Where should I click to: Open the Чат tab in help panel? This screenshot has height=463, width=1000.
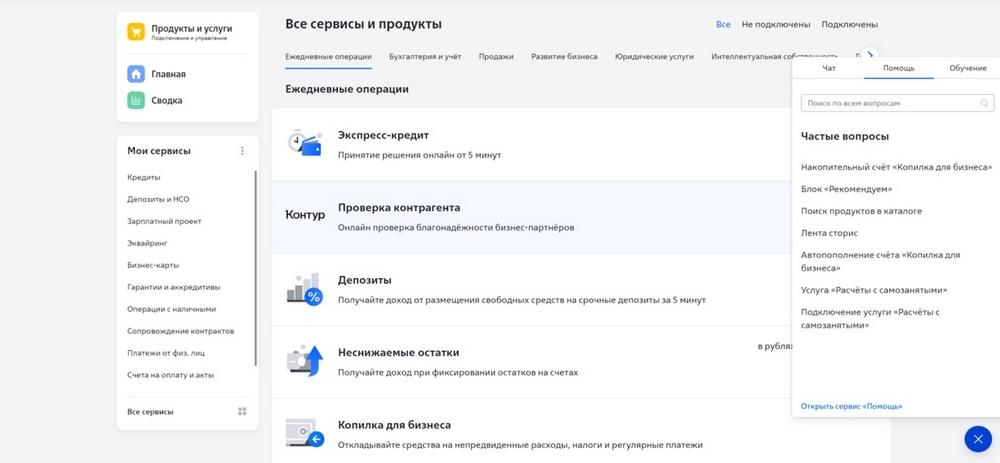tap(828, 68)
